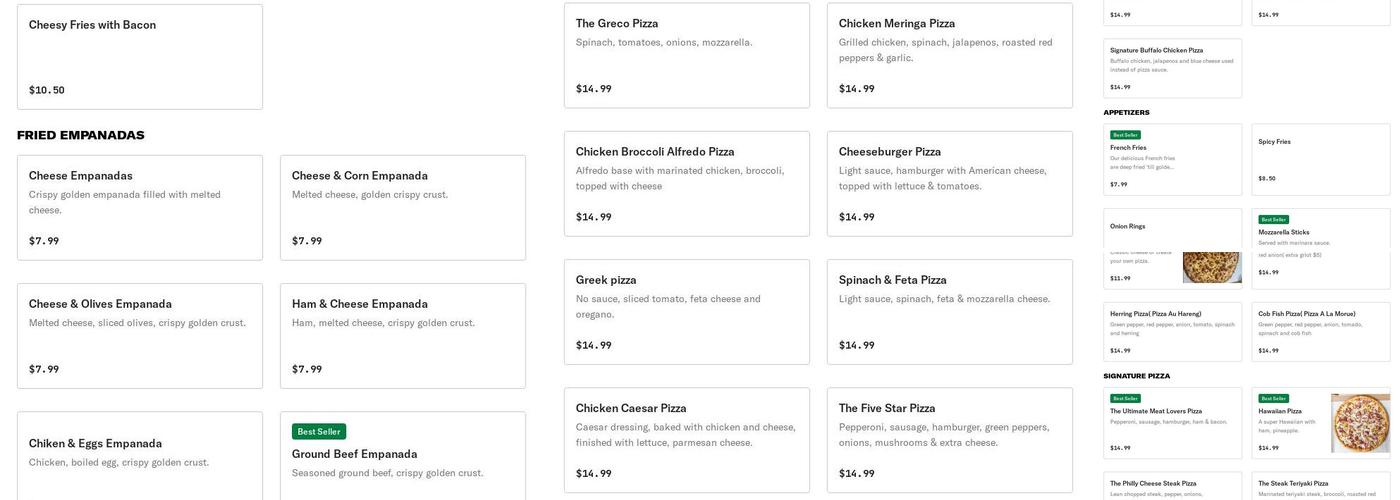Select The Ultimate Meat Lovers Pizza
Image resolution: width=1400 pixels, height=500 pixels.
(1172, 423)
